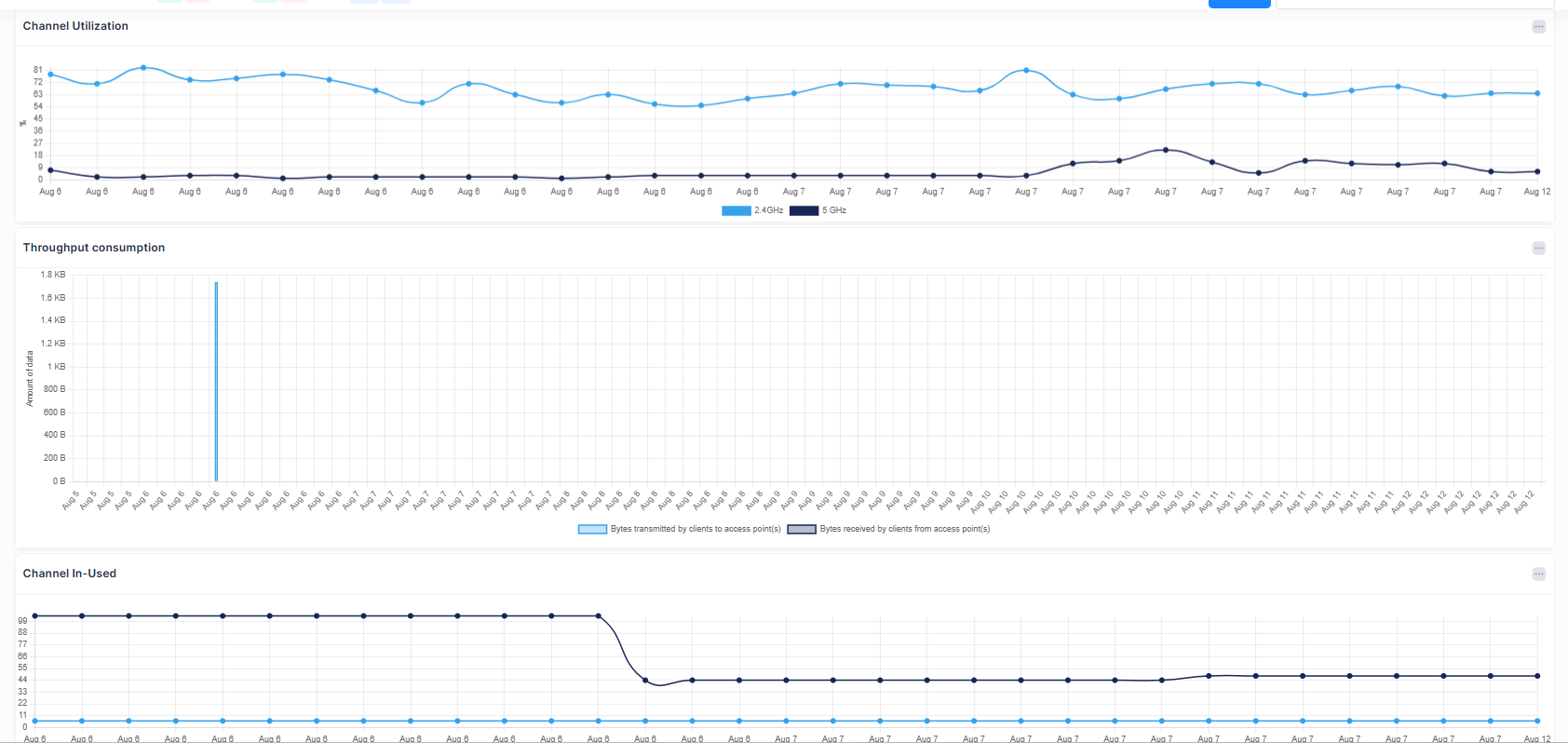This screenshot has width=1568, height=743.
Task: Open the Channel In-Used options menu
Action: 1538,574
